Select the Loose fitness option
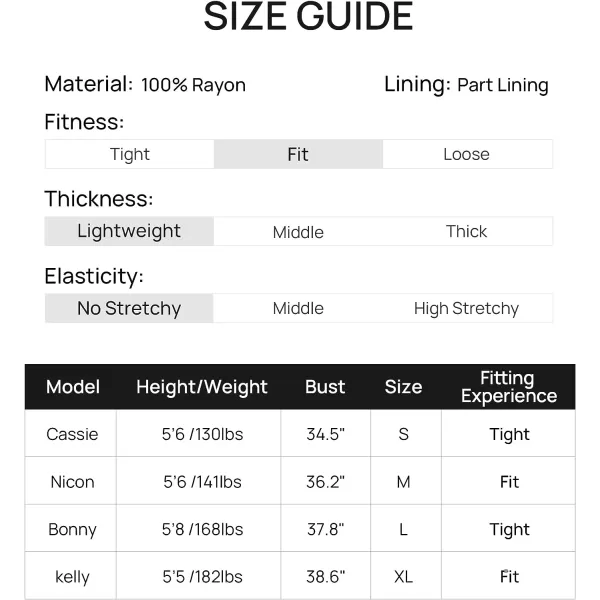Screen dimensions: 600x600 coord(466,154)
